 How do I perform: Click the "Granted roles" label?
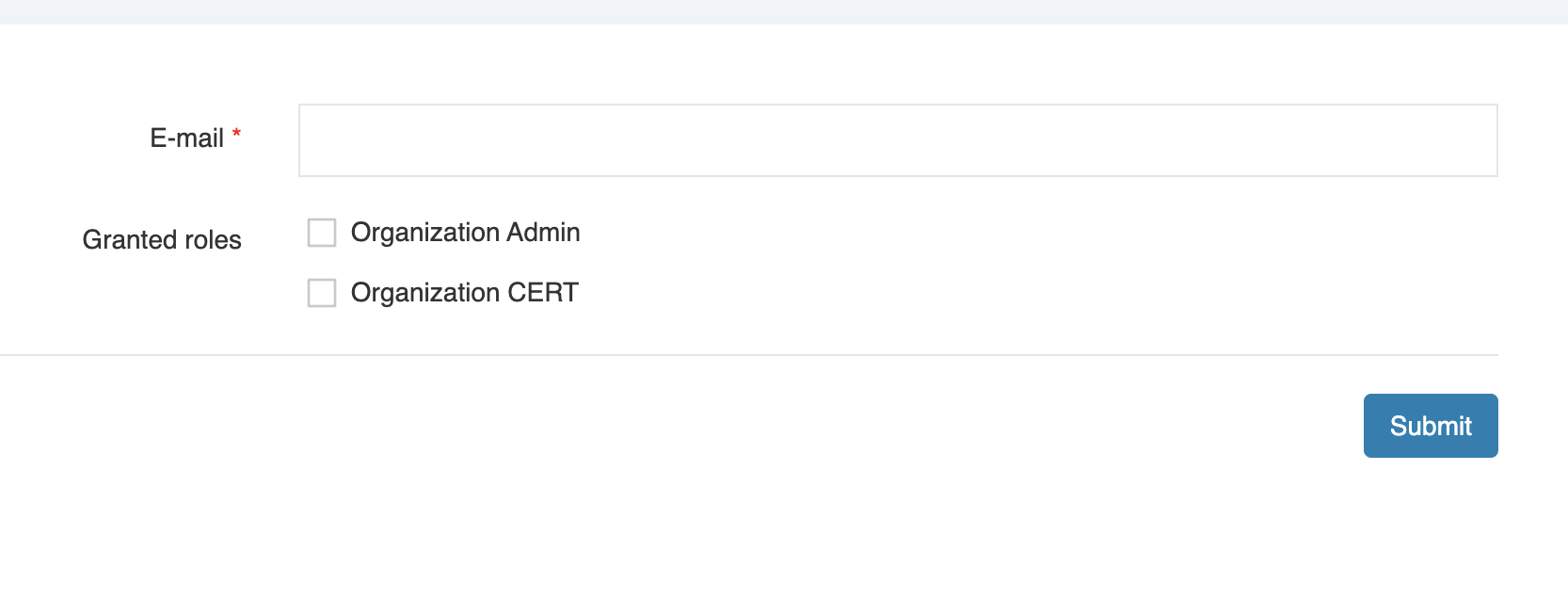162,240
